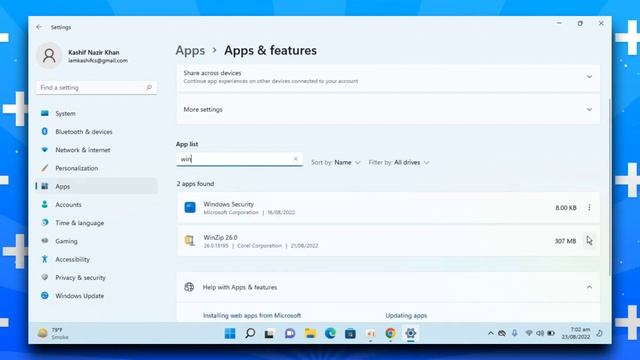This screenshot has width=640, height=360.
Task: Click the Windows Security app icon
Action: pyautogui.click(x=190, y=207)
